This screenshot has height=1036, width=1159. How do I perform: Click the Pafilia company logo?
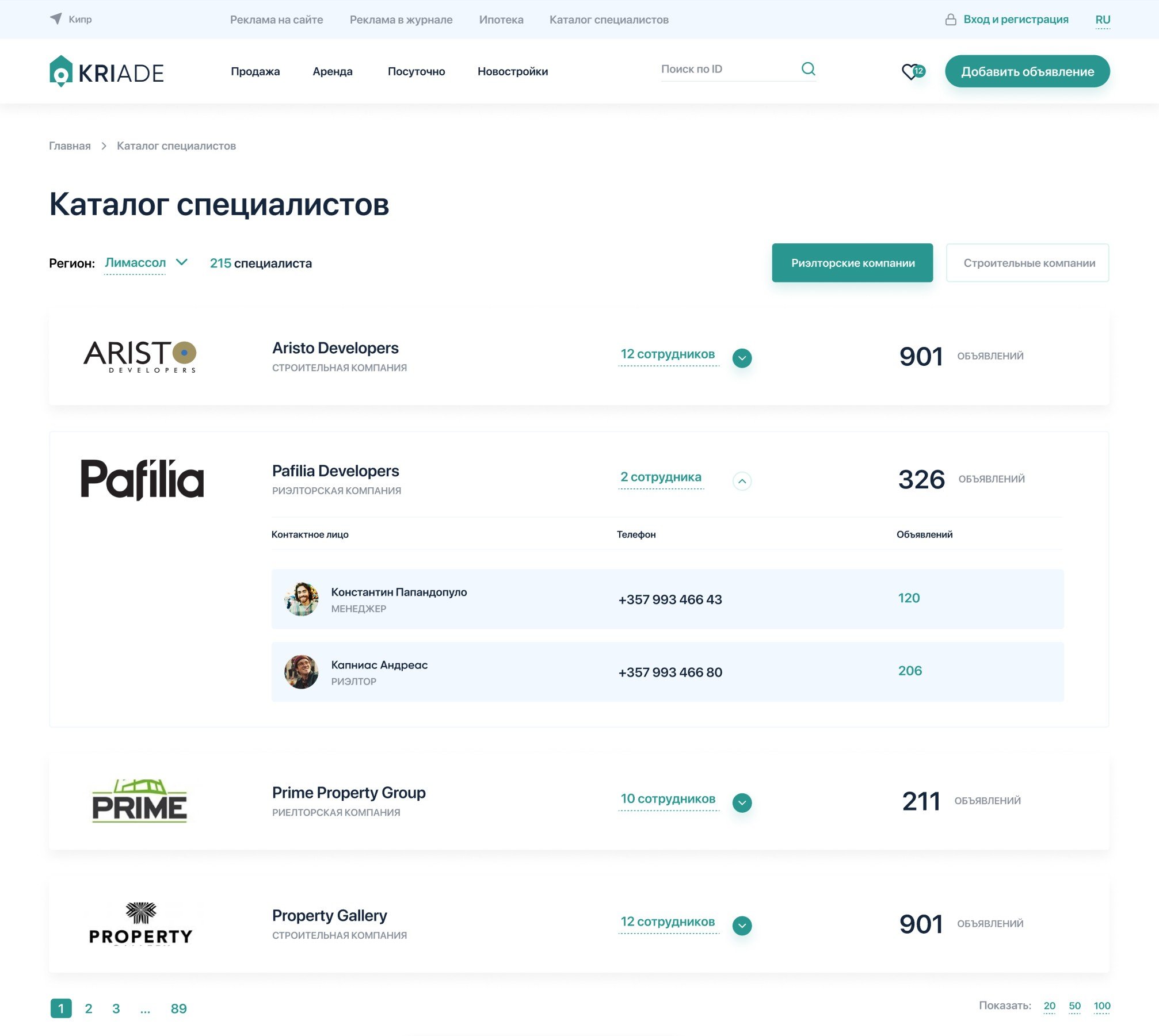pyautogui.click(x=142, y=479)
